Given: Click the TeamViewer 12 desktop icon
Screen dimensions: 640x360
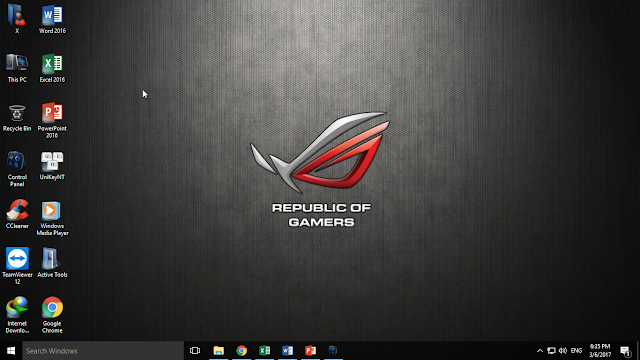Looking at the screenshot, I should coord(17,266).
